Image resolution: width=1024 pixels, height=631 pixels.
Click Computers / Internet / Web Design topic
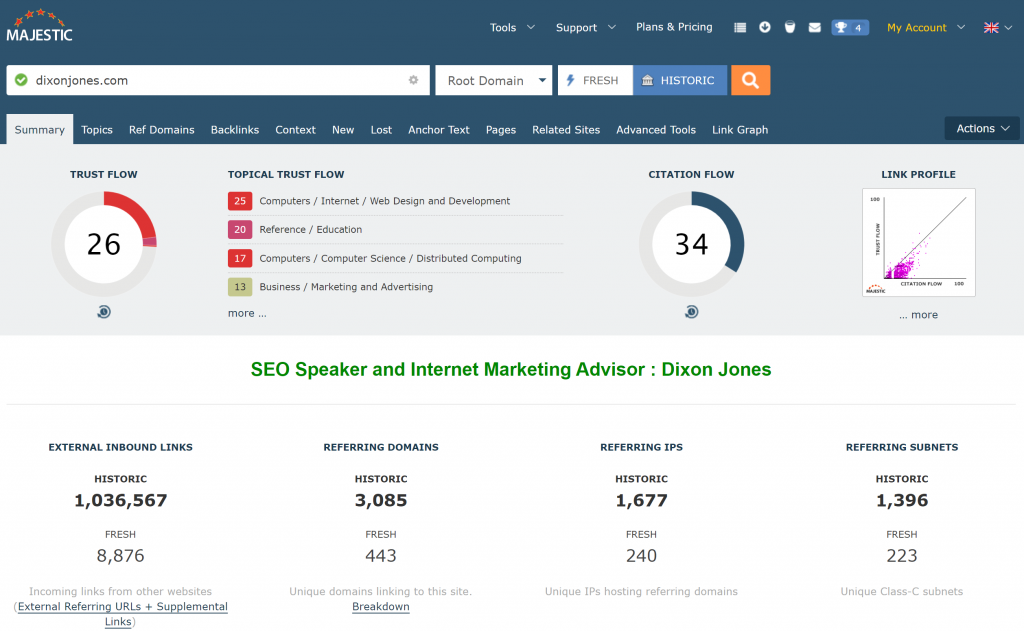pos(385,201)
